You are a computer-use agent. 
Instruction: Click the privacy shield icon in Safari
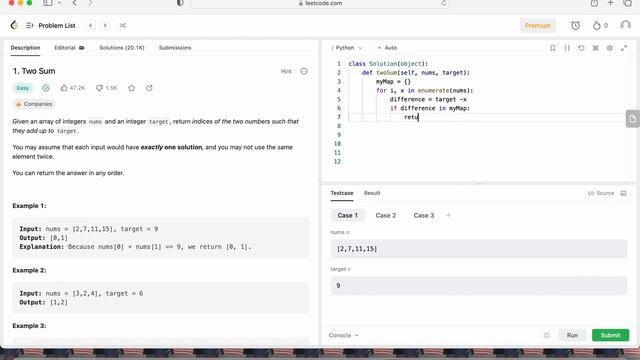click(180, 3)
